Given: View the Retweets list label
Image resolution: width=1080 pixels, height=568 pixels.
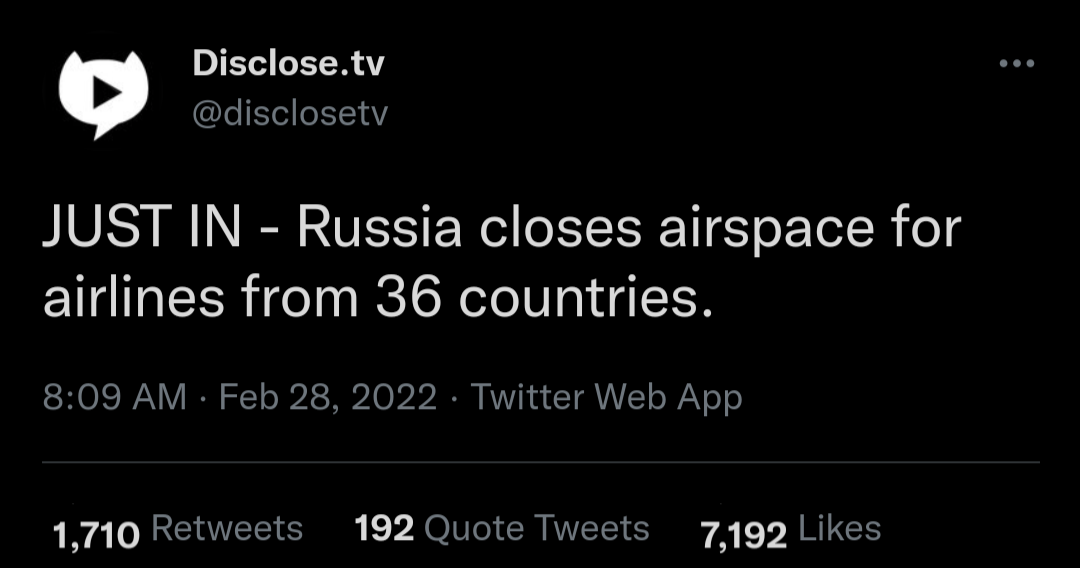Looking at the screenshot, I should 226,528.
